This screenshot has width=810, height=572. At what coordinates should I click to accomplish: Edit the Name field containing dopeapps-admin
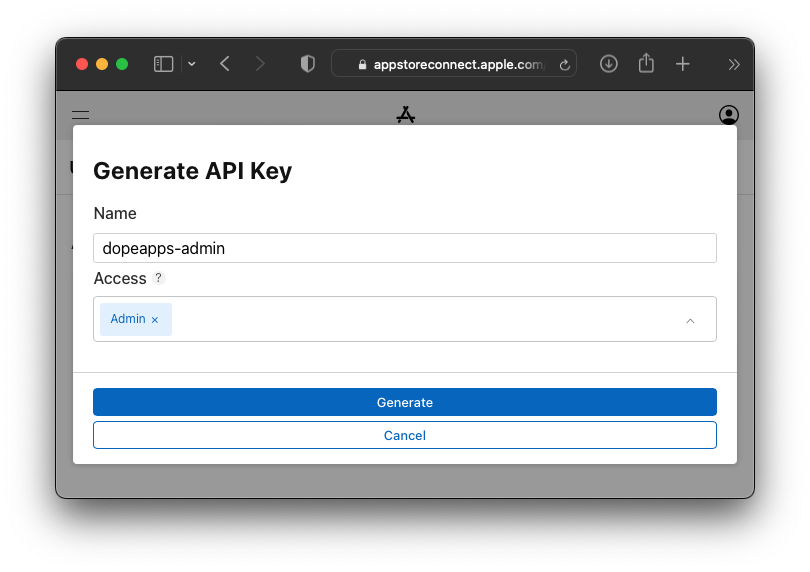pyautogui.click(x=405, y=248)
